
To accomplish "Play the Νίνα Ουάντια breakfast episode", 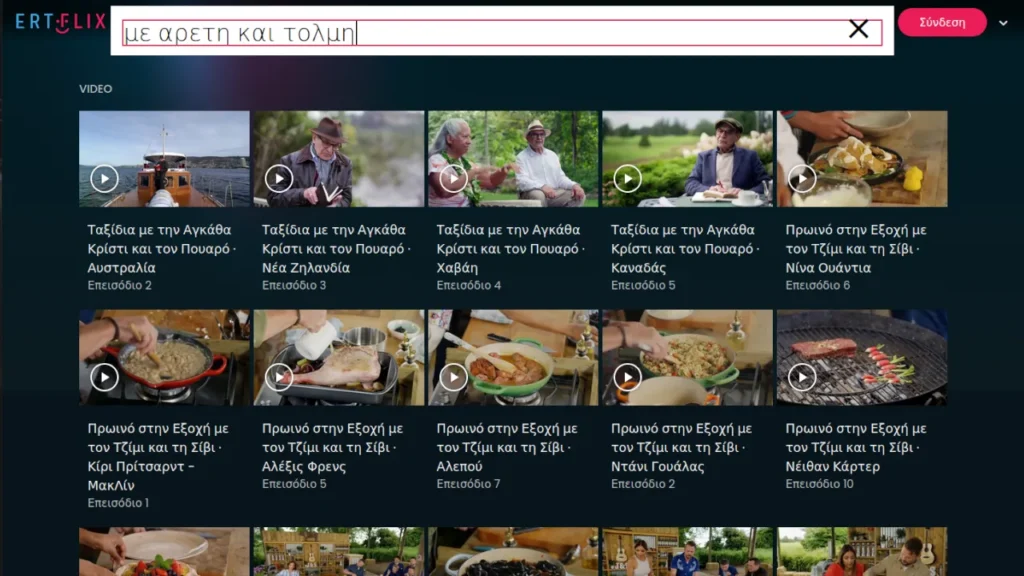I will 802,179.
